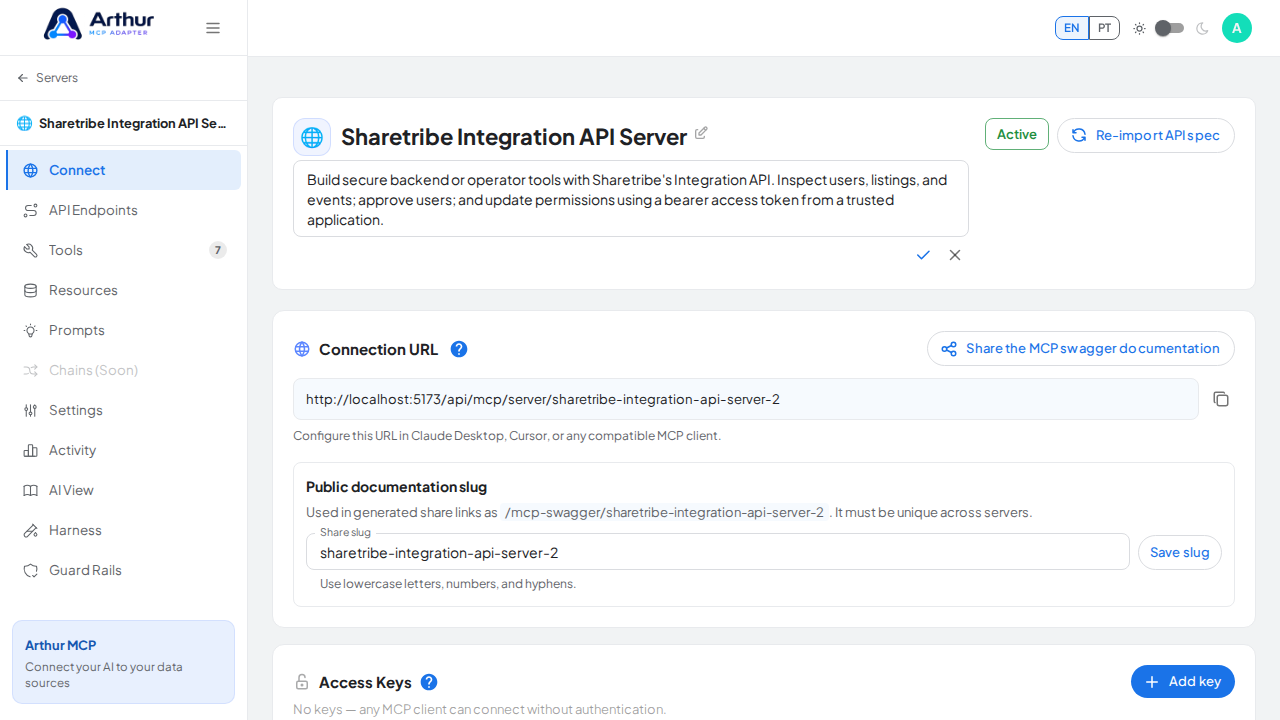
Task: Copy connection URL with copy icon
Action: coord(1221,399)
